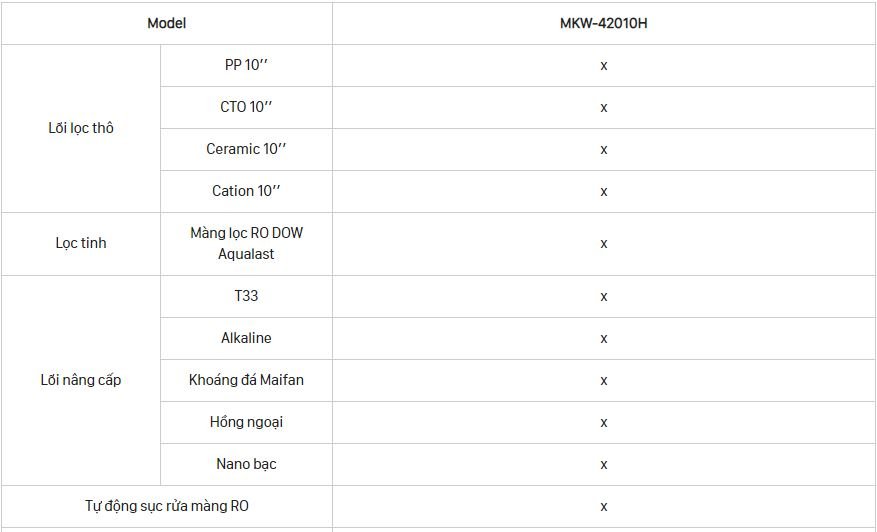Click x mark for Tự động sục rửa row
Screen dimensions: 877x532
pyautogui.click(x=603, y=507)
